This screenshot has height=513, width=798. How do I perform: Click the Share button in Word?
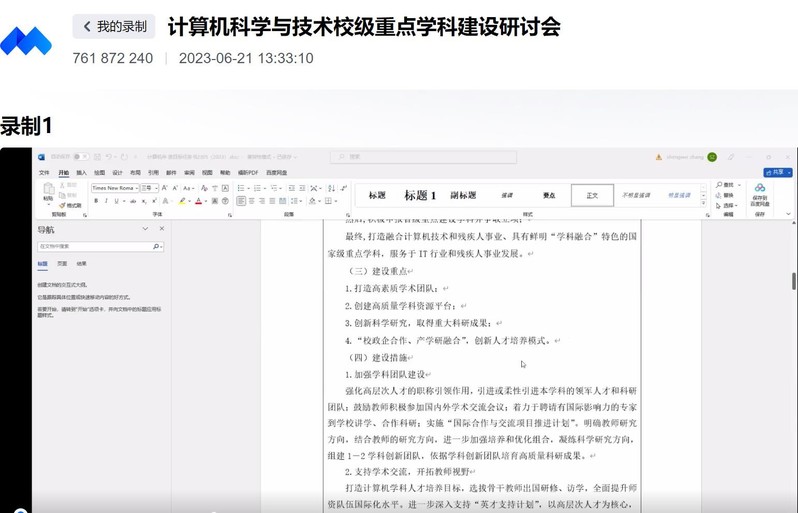point(776,172)
